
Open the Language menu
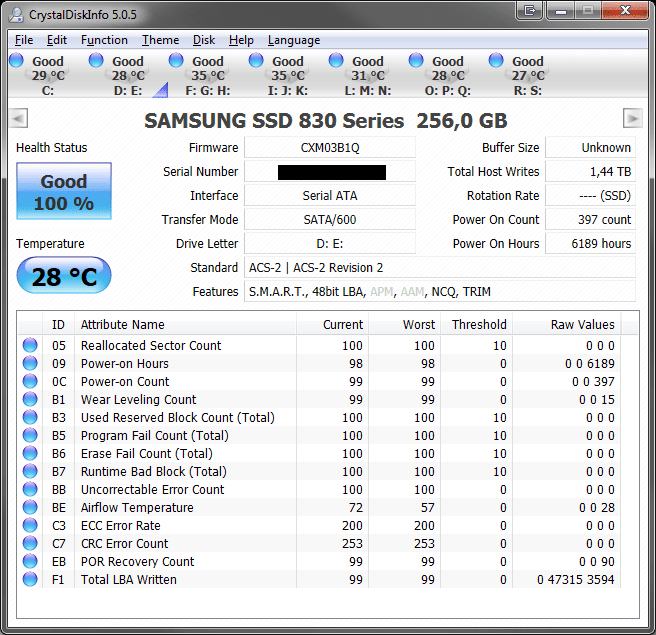[x=294, y=40]
